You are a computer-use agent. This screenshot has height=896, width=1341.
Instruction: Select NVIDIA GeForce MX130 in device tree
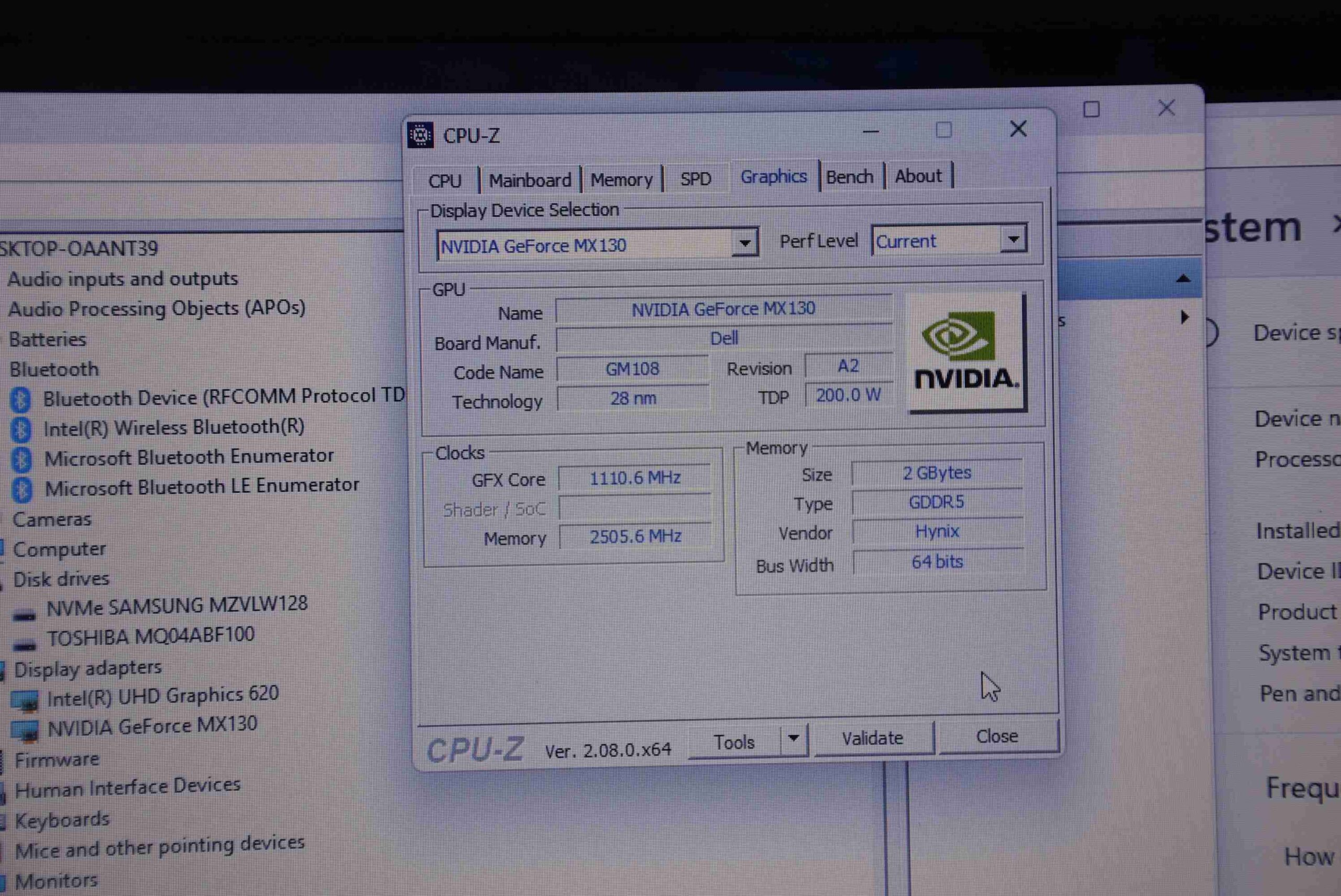[x=152, y=726]
